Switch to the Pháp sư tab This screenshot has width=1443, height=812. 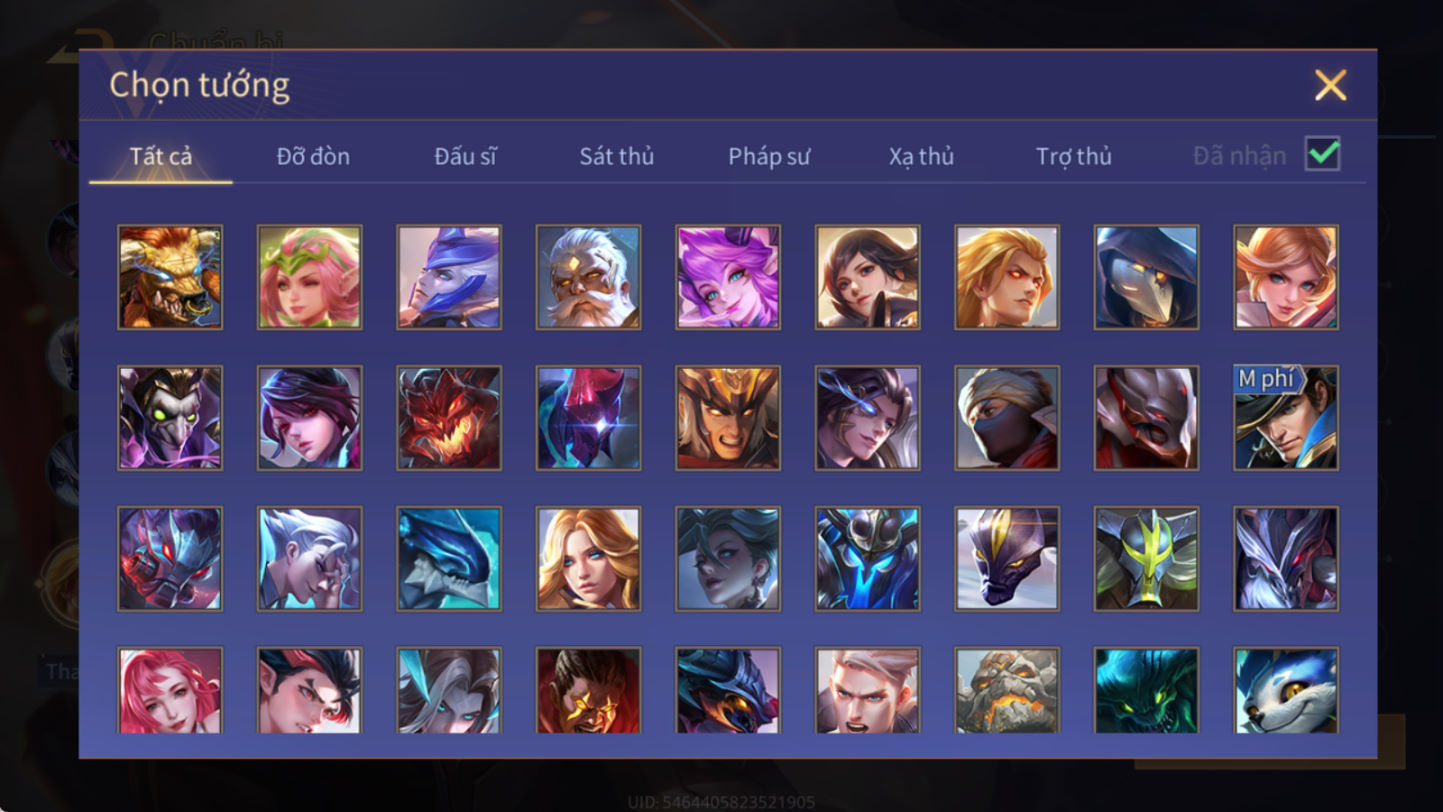[x=769, y=156]
